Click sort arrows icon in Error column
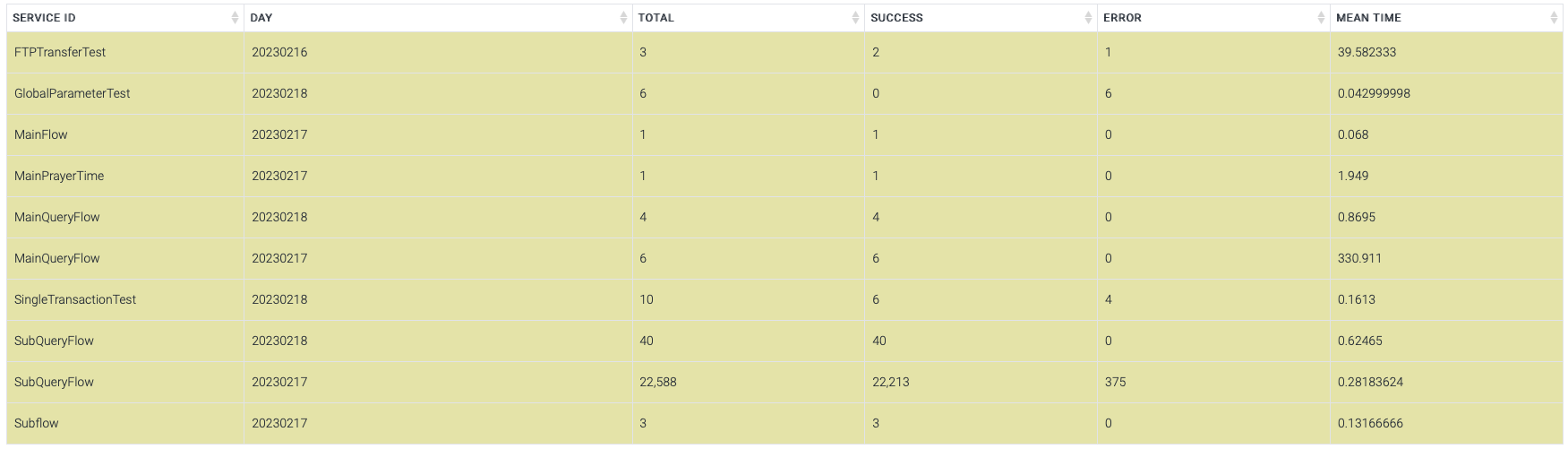1568x449 pixels. pos(1321,18)
